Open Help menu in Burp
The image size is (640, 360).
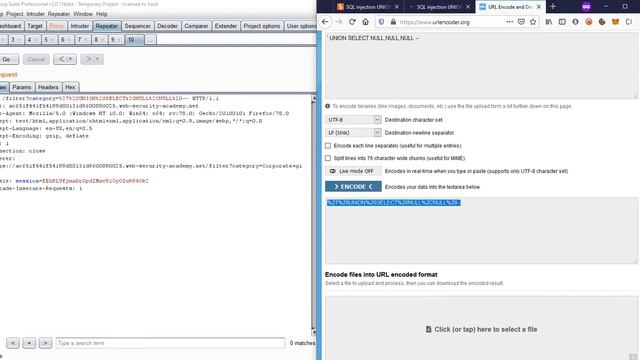102,14
